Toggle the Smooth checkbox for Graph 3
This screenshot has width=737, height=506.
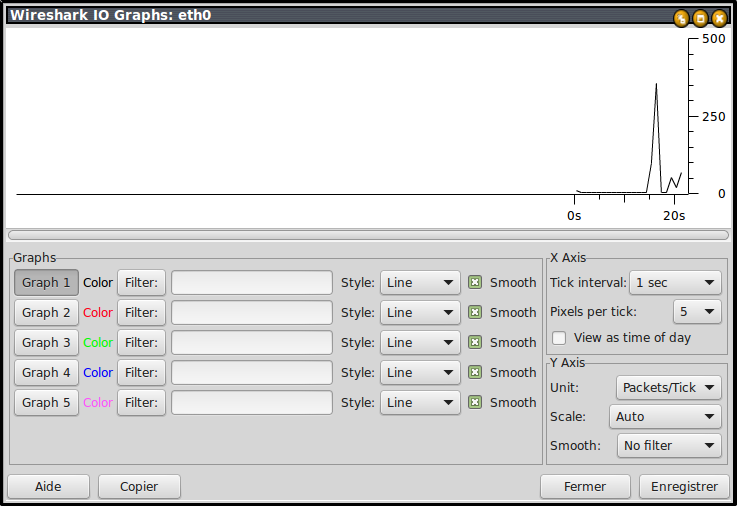(x=475, y=343)
